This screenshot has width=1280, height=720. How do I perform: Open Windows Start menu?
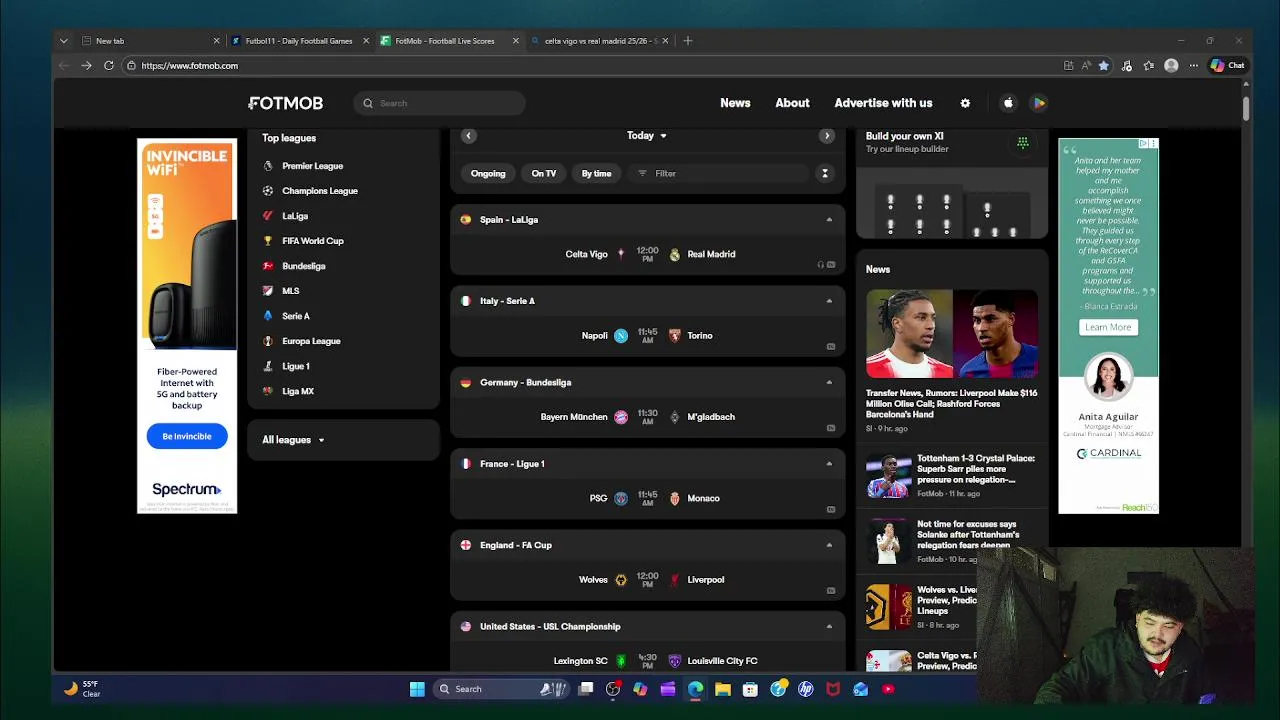tap(417, 689)
